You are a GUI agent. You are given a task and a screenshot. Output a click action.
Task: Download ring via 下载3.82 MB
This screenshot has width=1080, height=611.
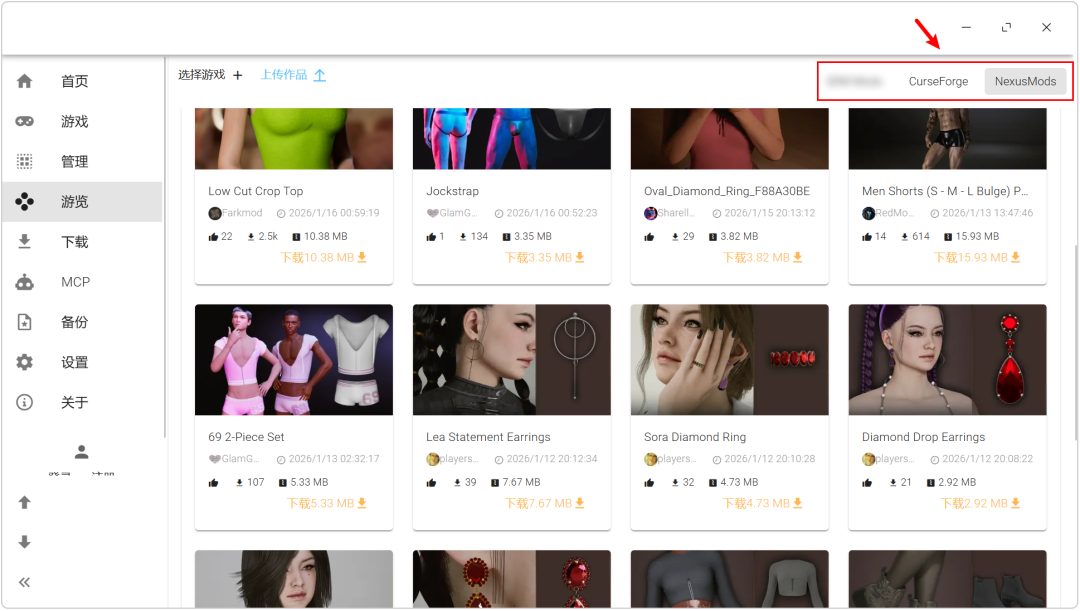point(762,258)
